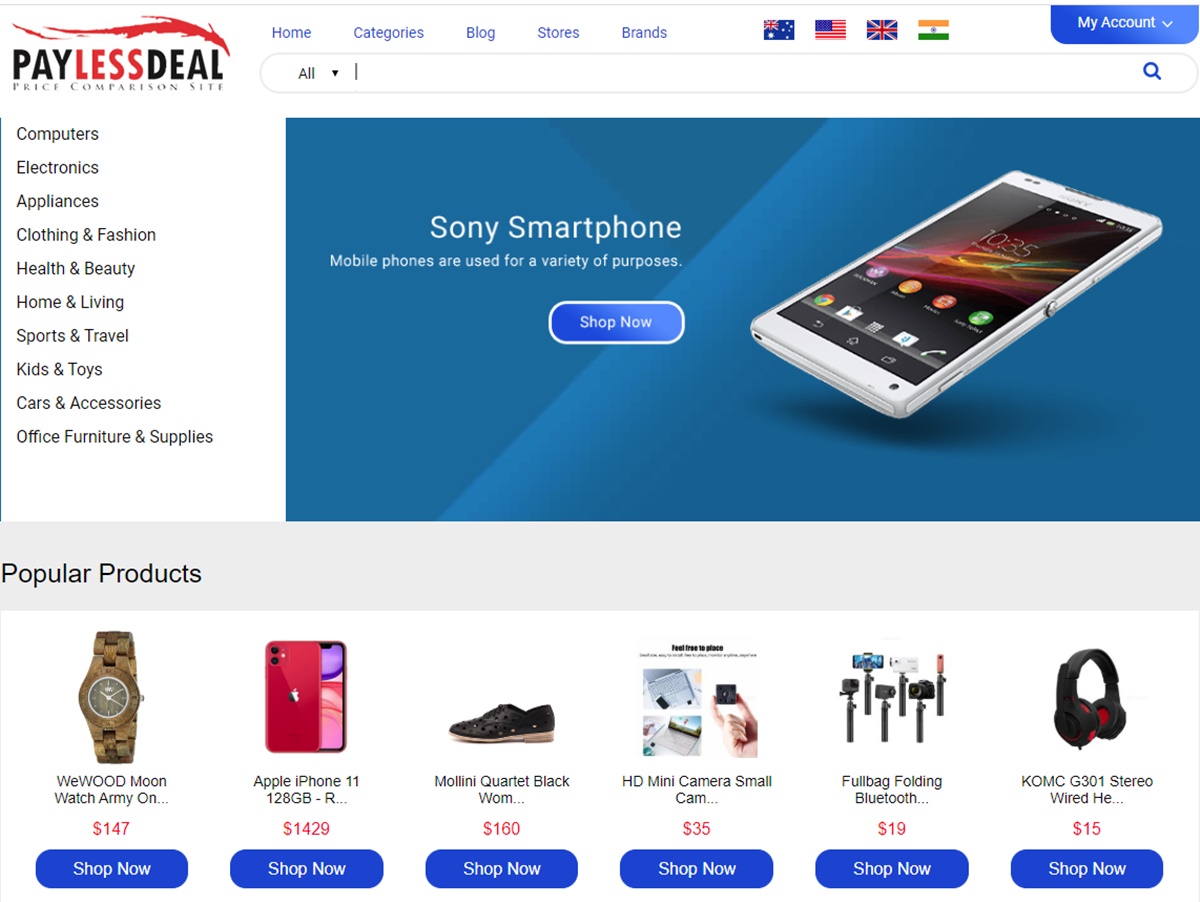Open the PayLessDeal logo homepage

(x=120, y=53)
